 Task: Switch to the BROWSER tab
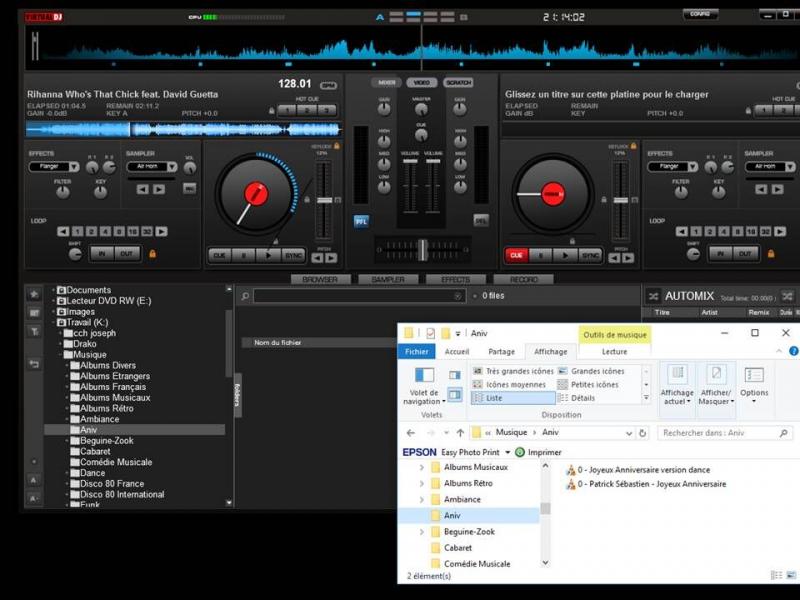320,280
